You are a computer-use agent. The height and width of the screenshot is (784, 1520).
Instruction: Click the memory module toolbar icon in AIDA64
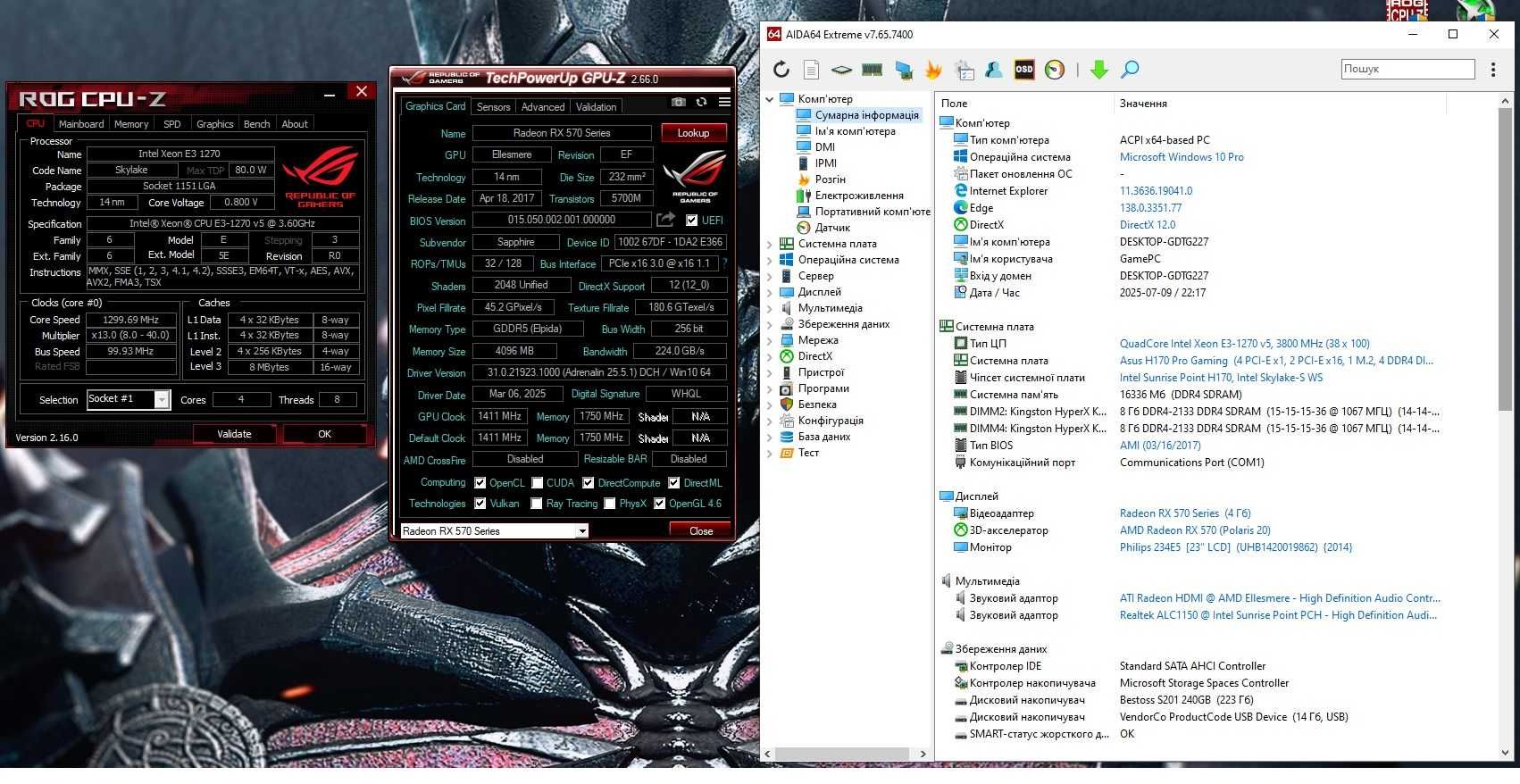tap(873, 70)
